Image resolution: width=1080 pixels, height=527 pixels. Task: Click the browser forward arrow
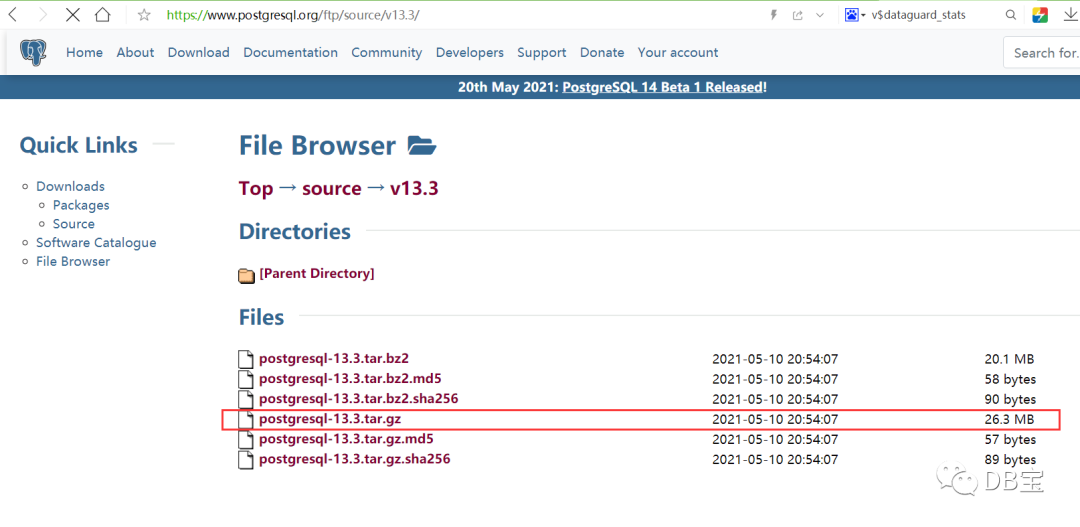coord(43,14)
